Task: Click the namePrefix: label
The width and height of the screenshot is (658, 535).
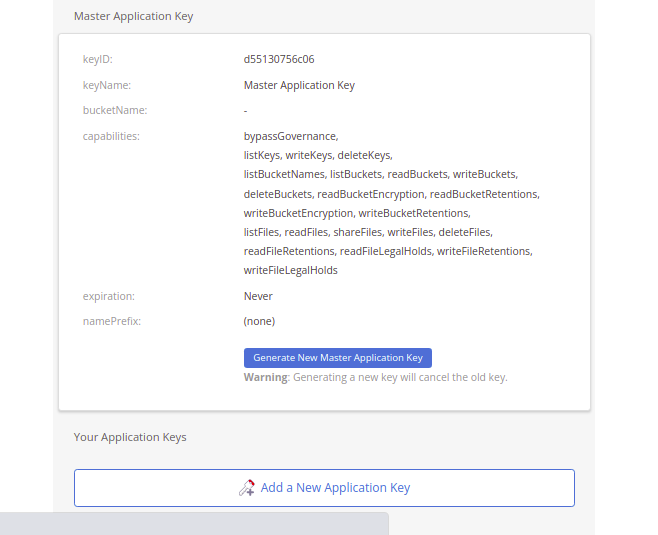Action: 112,321
